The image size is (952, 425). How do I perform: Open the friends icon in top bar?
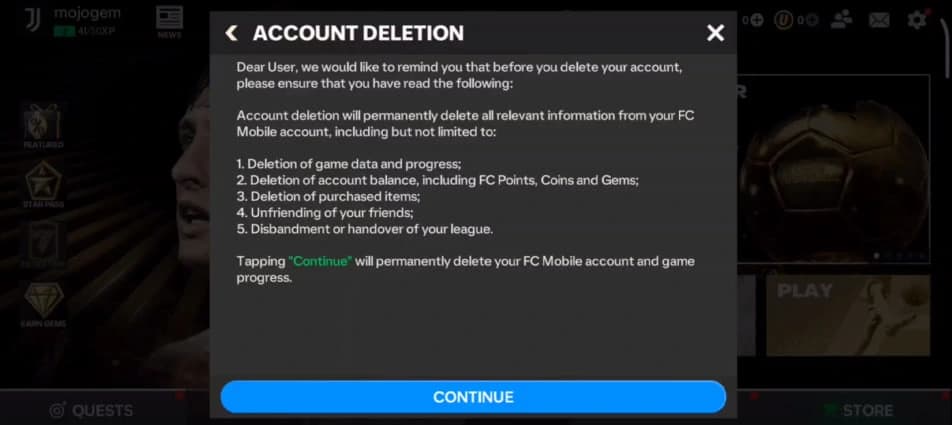[x=842, y=19]
